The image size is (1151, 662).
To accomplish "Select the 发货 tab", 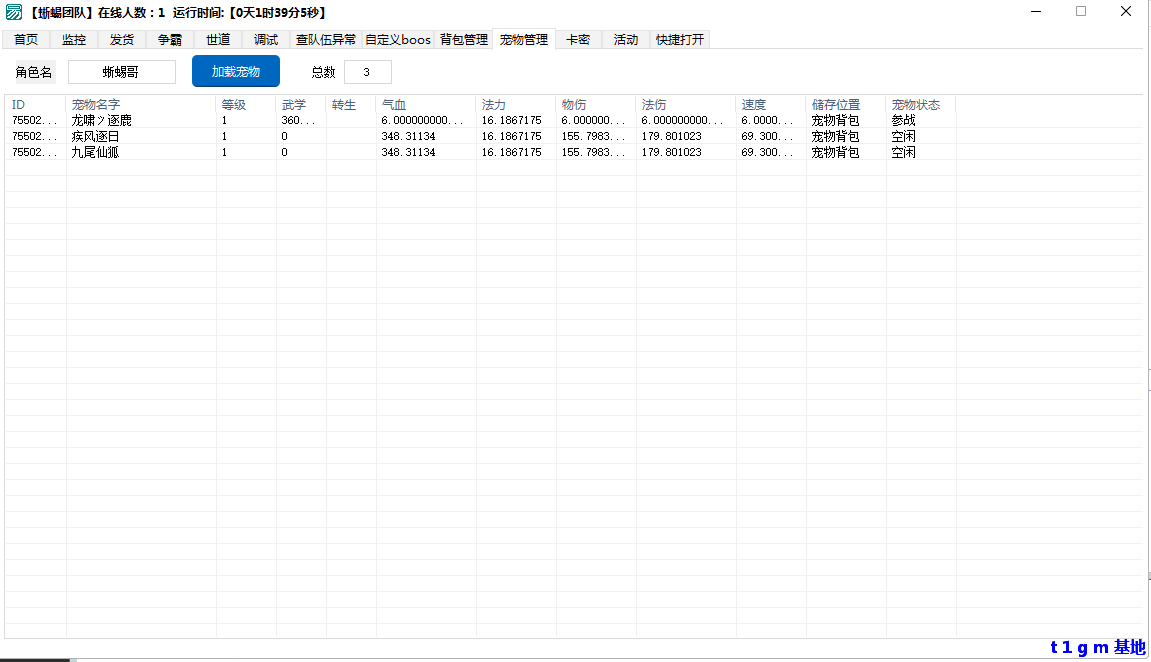I will point(122,40).
